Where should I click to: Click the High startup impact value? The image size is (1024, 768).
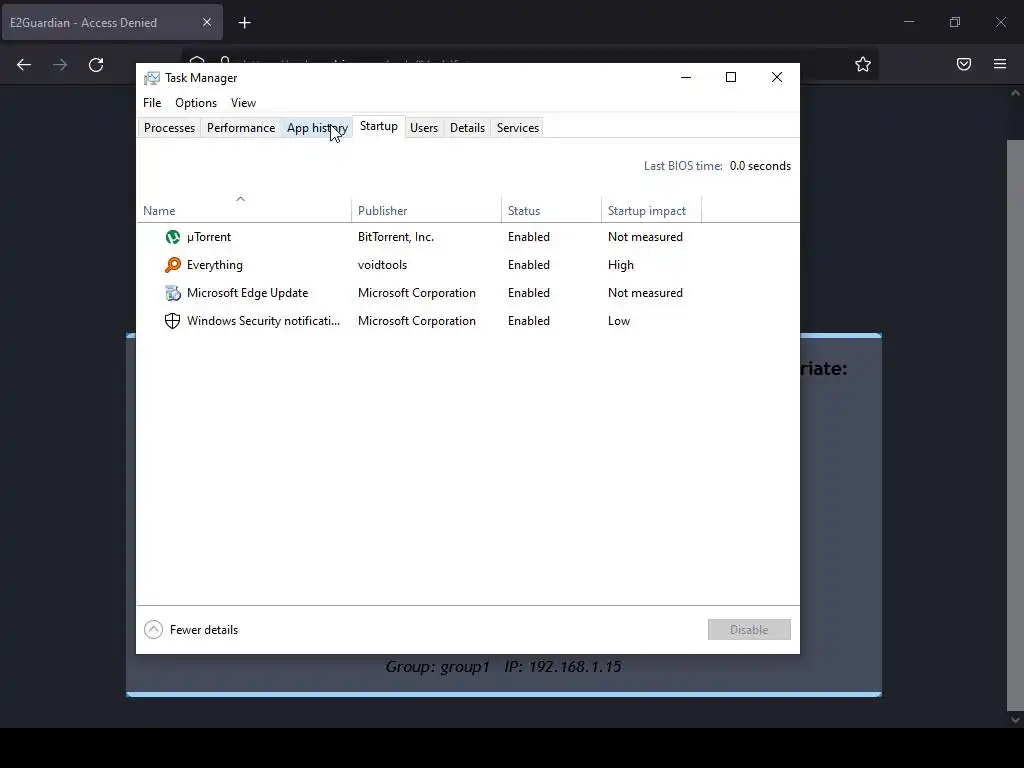pos(621,265)
